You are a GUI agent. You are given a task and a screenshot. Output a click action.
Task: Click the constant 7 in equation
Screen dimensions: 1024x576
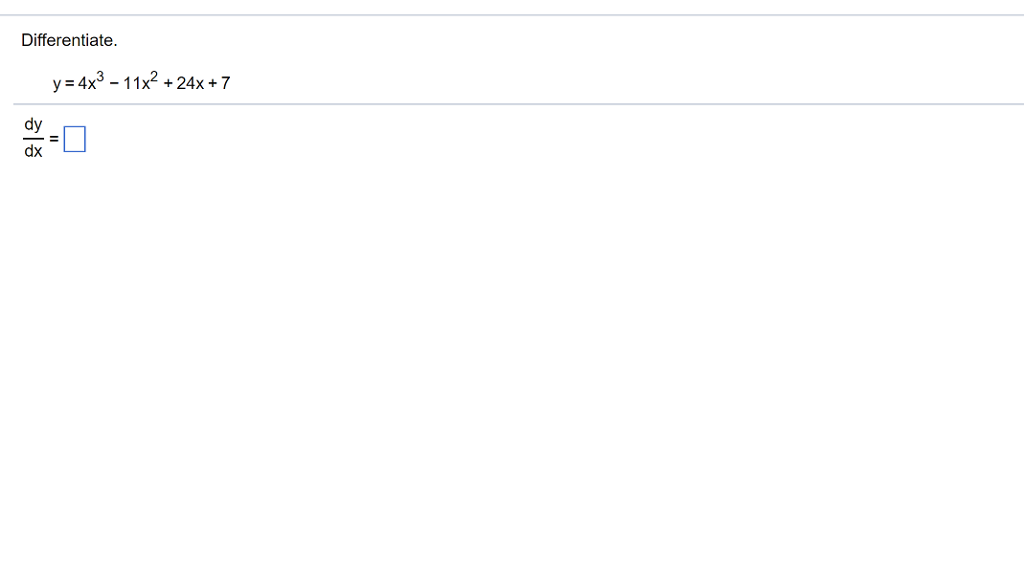point(226,84)
